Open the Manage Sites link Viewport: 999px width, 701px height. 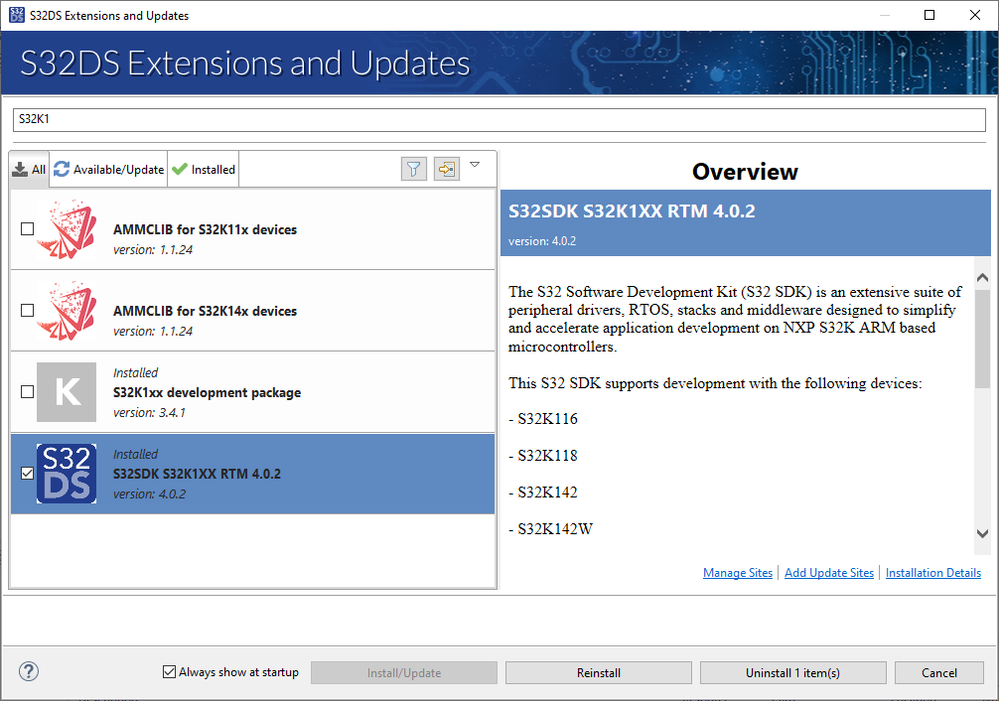(x=737, y=572)
